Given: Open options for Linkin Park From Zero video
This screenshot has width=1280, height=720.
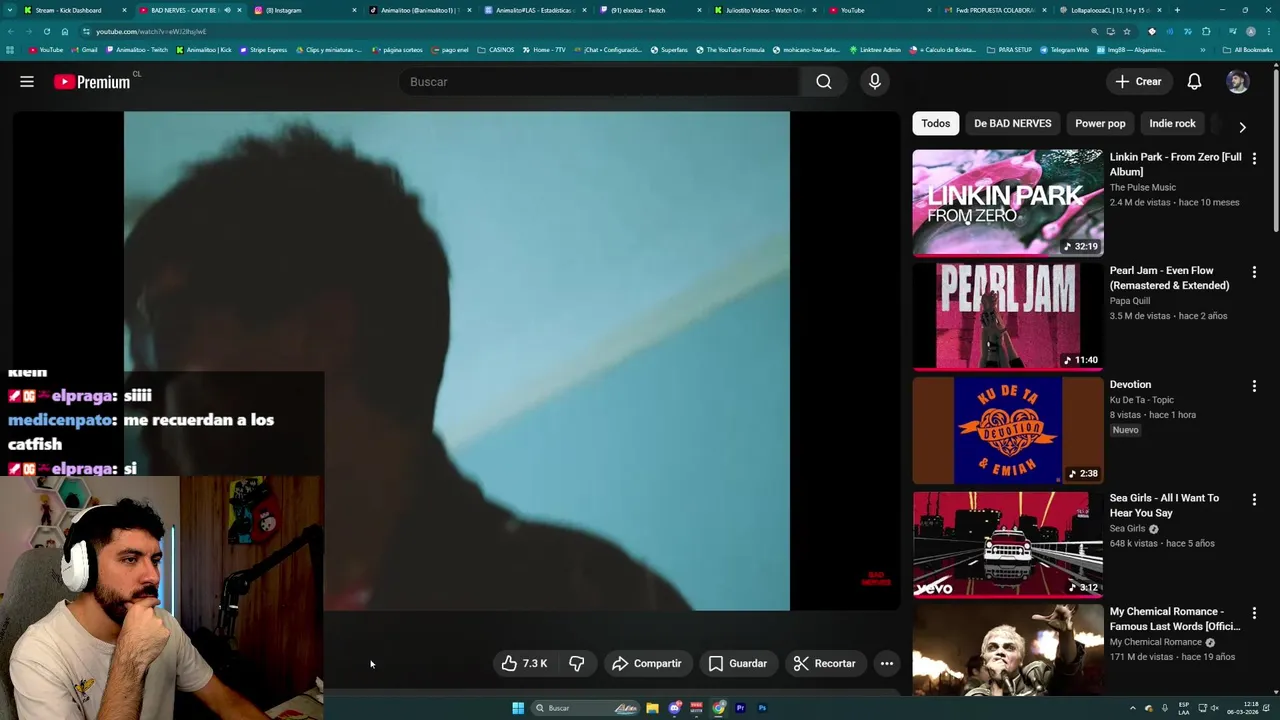Looking at the screenshot, I should pos(1254,158).
